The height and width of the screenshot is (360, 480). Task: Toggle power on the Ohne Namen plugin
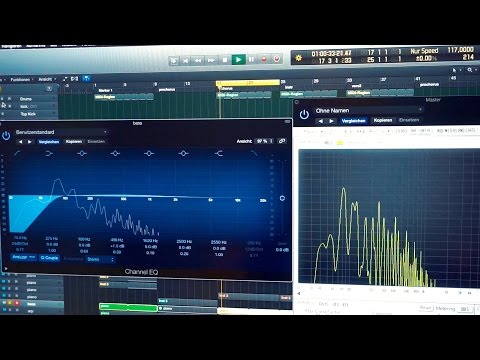point(304,115)
